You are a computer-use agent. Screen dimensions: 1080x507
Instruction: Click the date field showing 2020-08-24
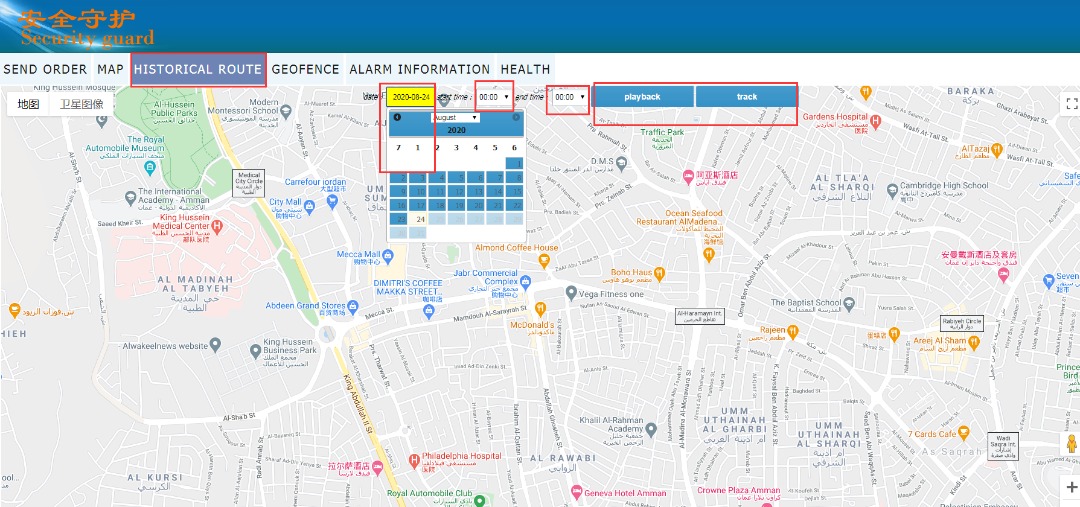pos(411,97)
